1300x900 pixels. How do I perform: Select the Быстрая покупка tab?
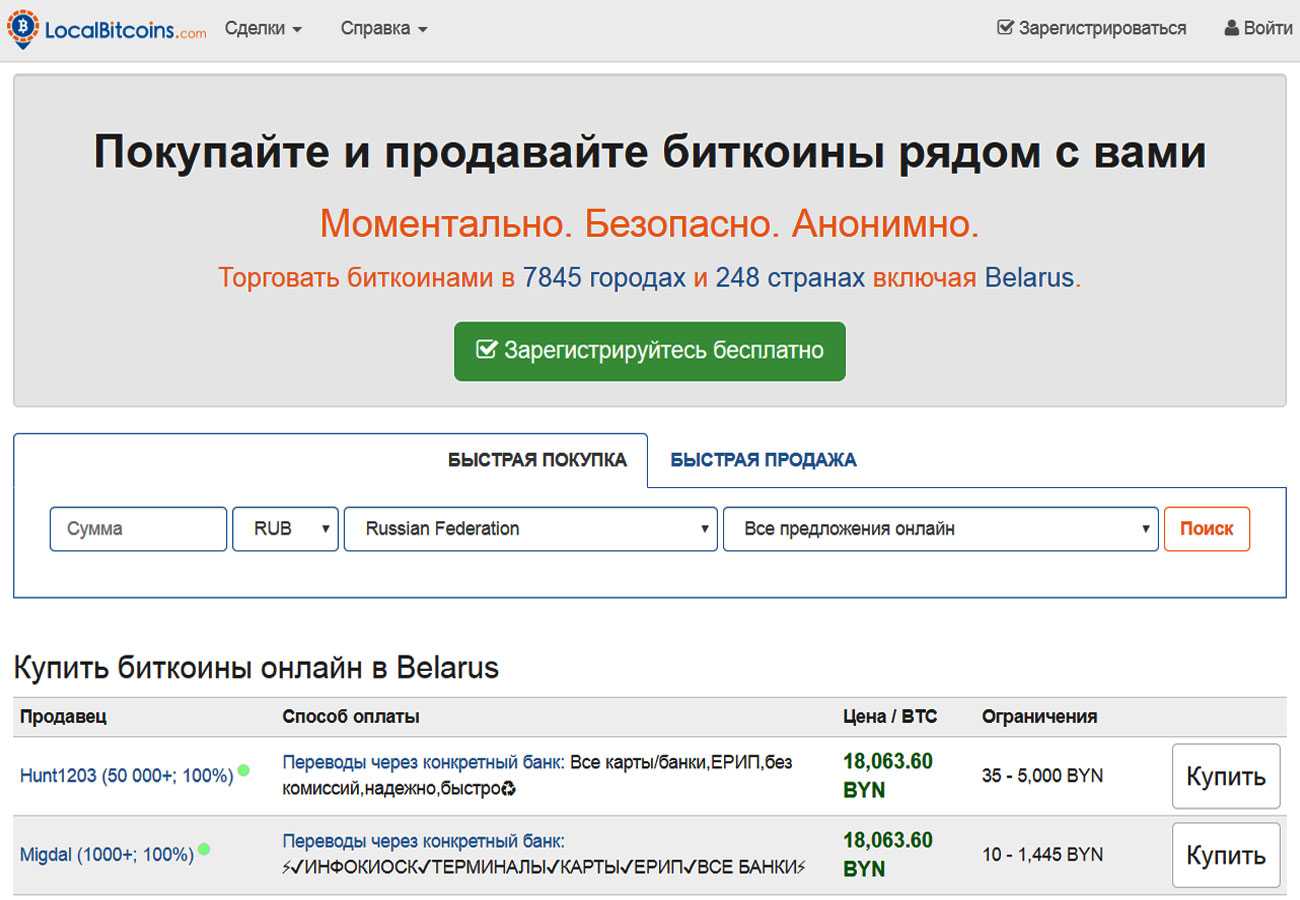pos(537,460)
